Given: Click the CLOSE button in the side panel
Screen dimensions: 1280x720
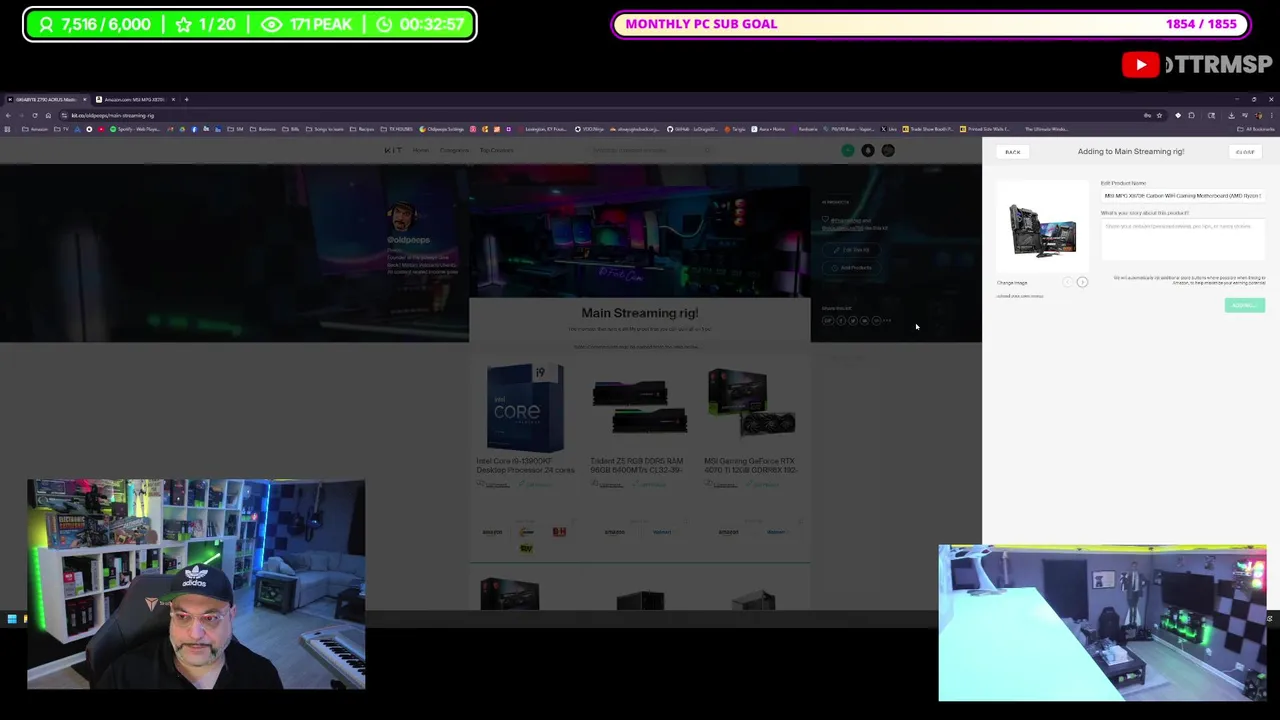Looking at the screenshot, I should point(1245,152).
